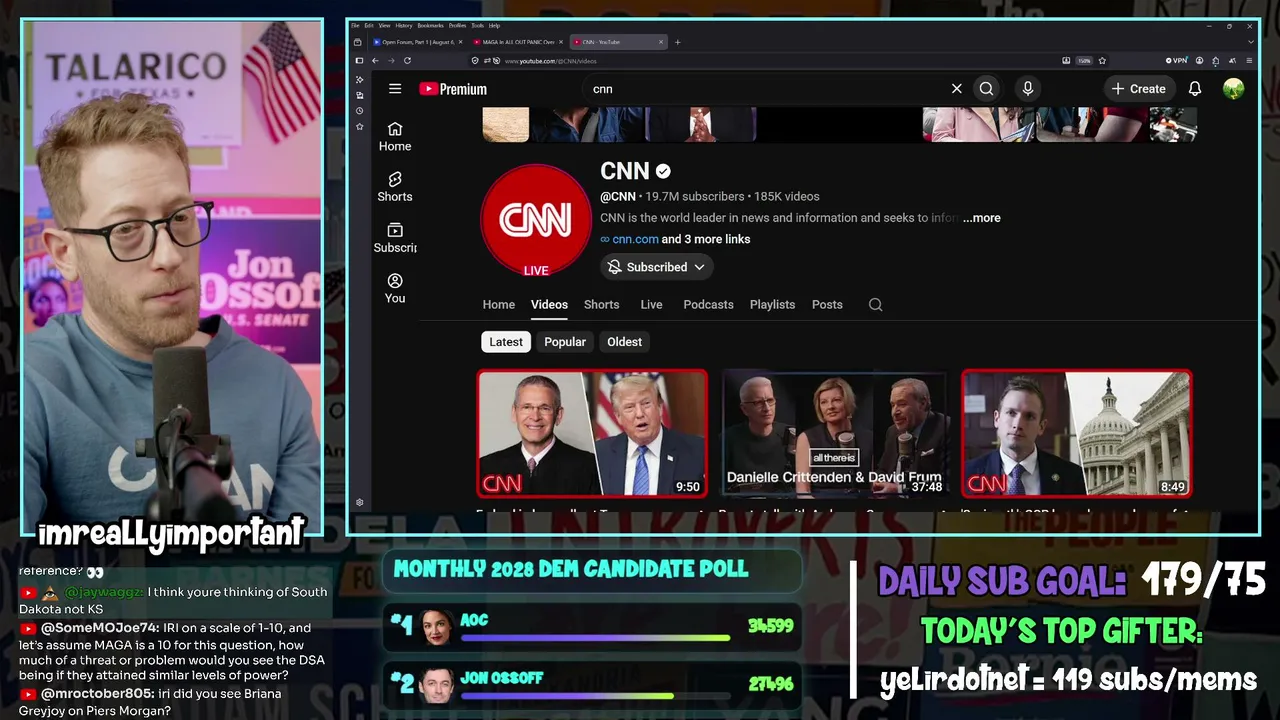Open the account avatar menu
The height and width of the screenshot is (720, 1280).
click(1233, 89)
